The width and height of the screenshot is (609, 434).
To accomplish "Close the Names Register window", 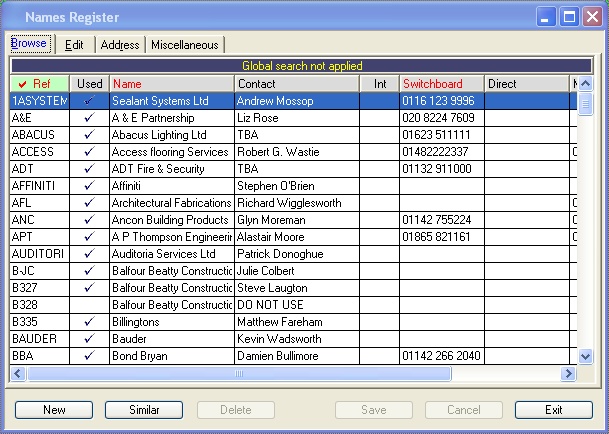I will (592, 17).
